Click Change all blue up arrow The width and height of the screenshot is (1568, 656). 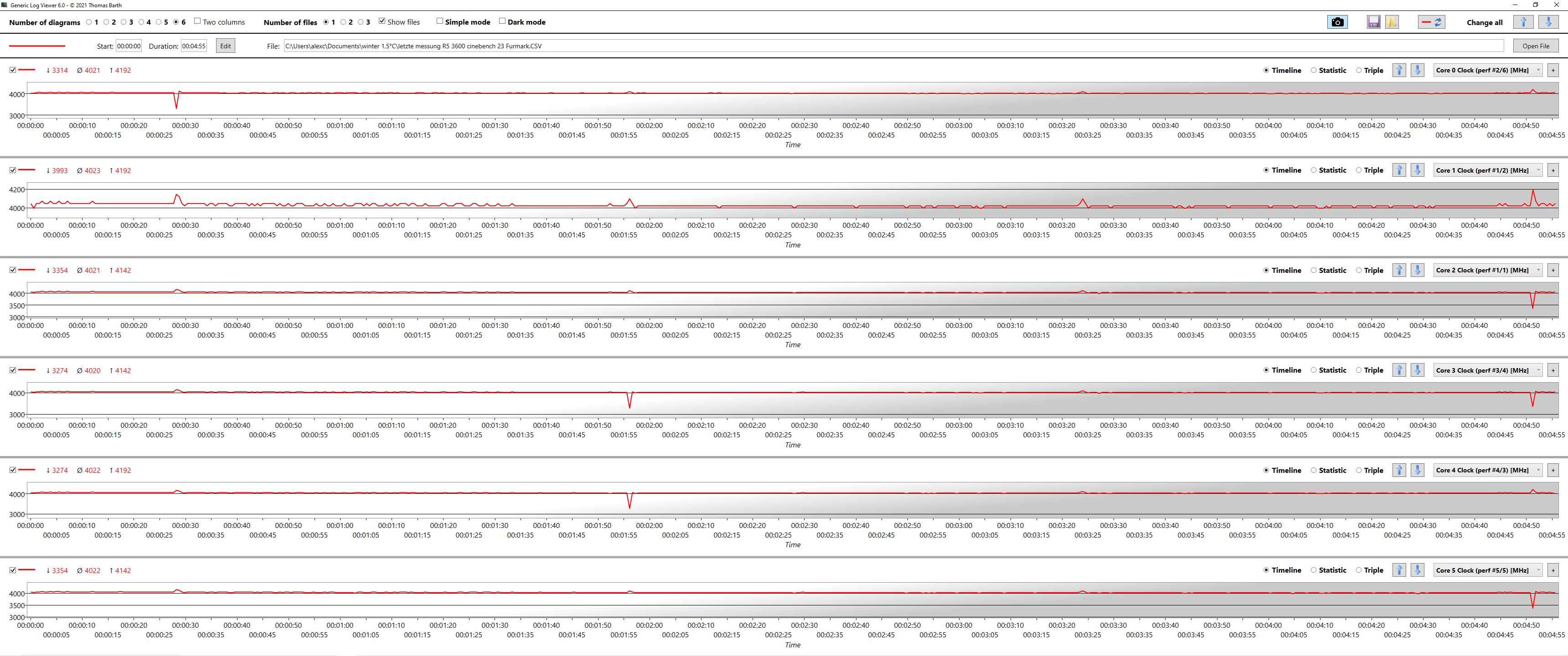1523,22
